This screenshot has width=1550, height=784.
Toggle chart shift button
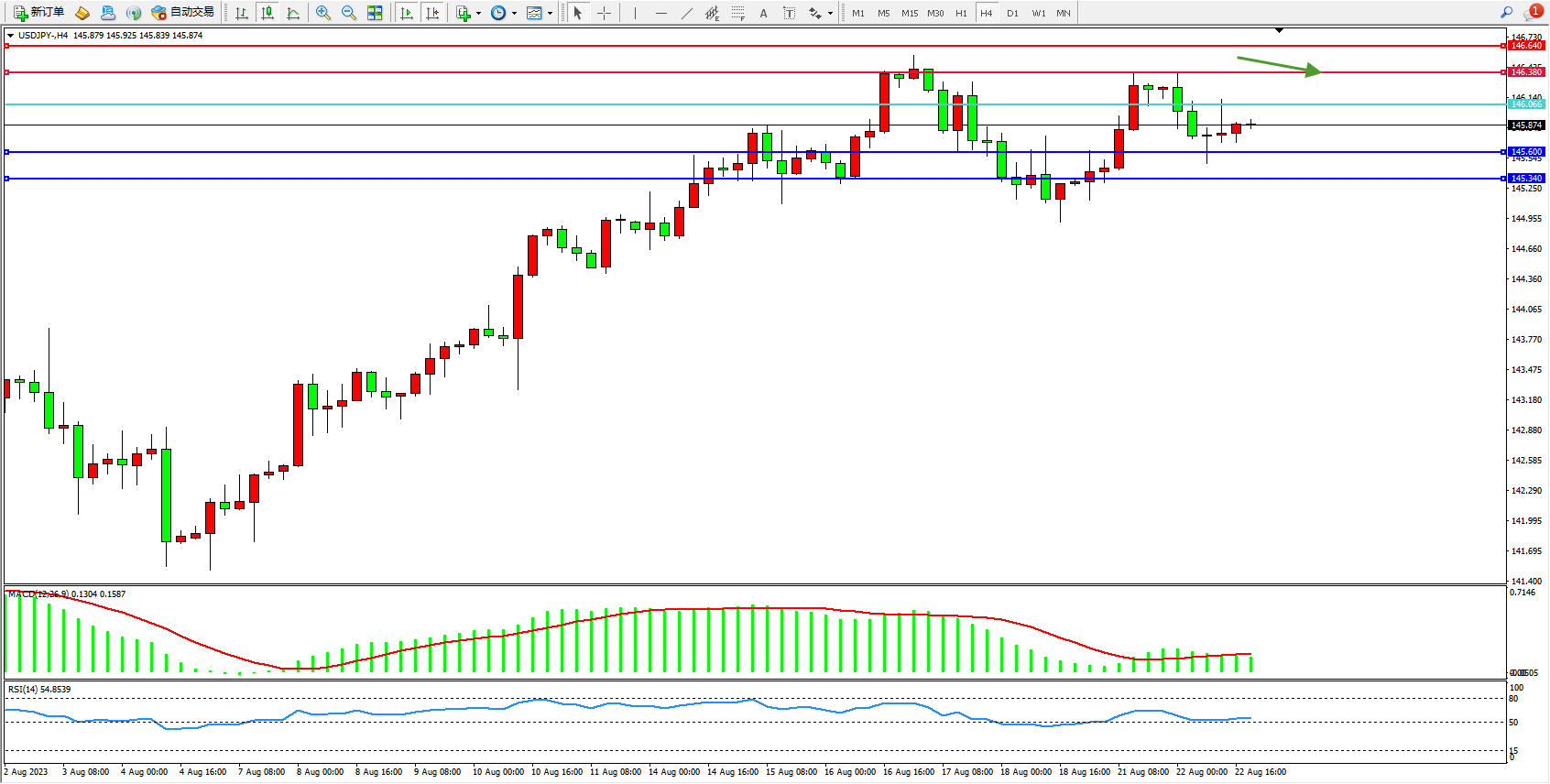(x=432, y=13)
